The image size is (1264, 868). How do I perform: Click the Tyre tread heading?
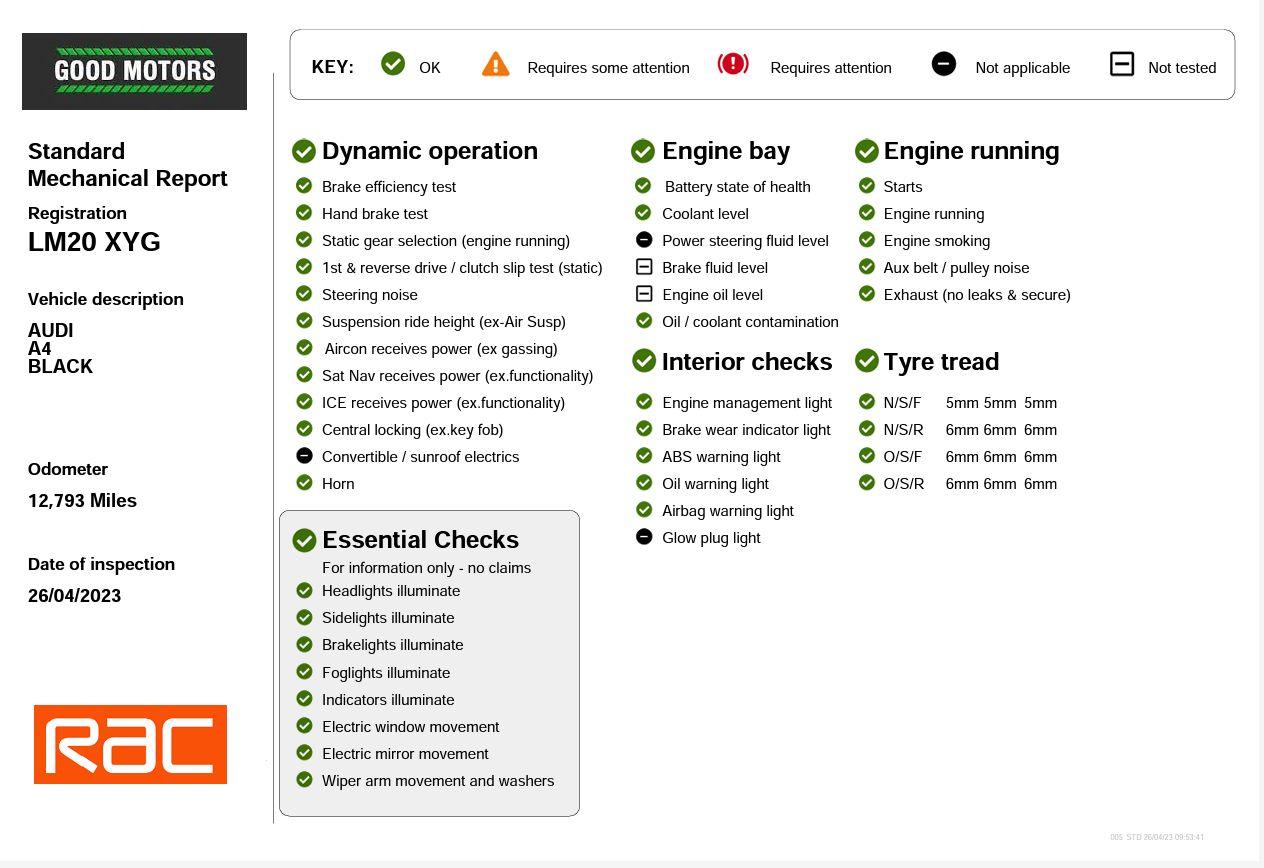tap(940, 362)
